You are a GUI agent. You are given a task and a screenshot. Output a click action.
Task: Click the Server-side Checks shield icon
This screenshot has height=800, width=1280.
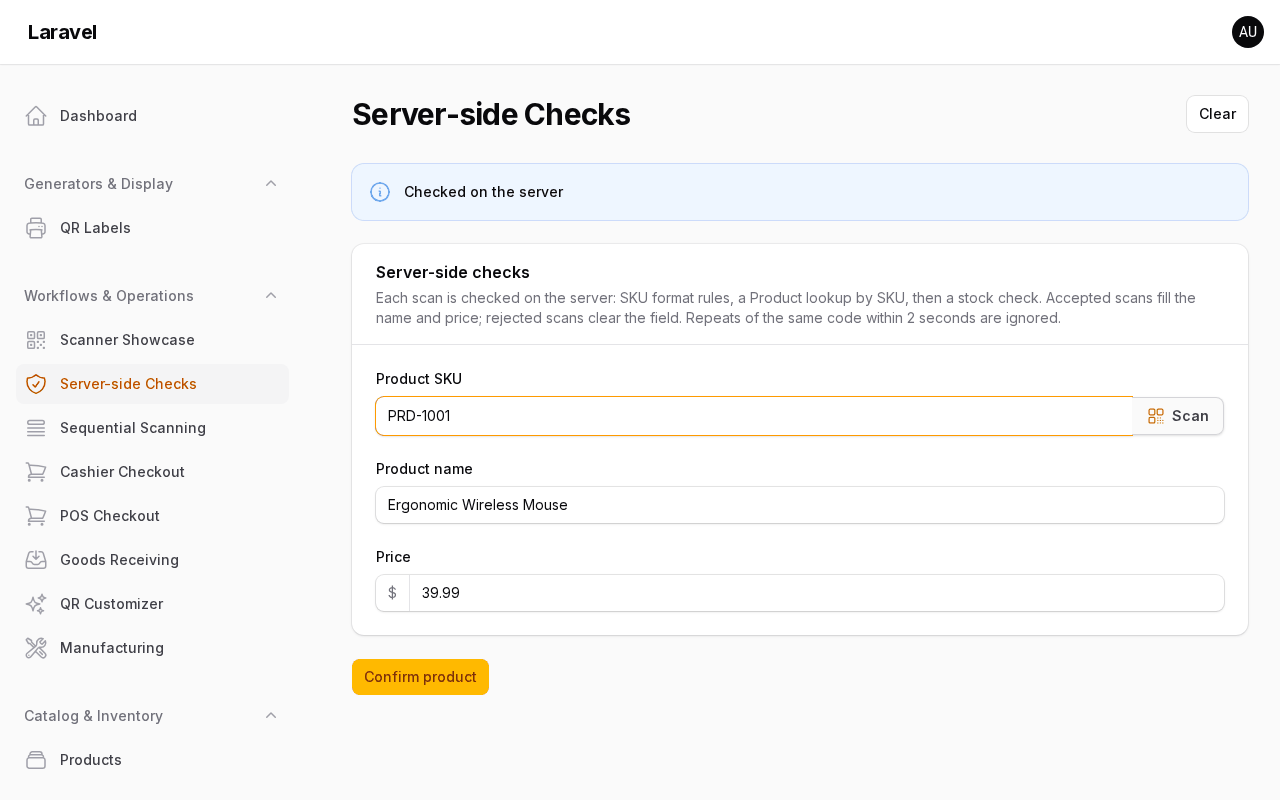click(36, 384)
